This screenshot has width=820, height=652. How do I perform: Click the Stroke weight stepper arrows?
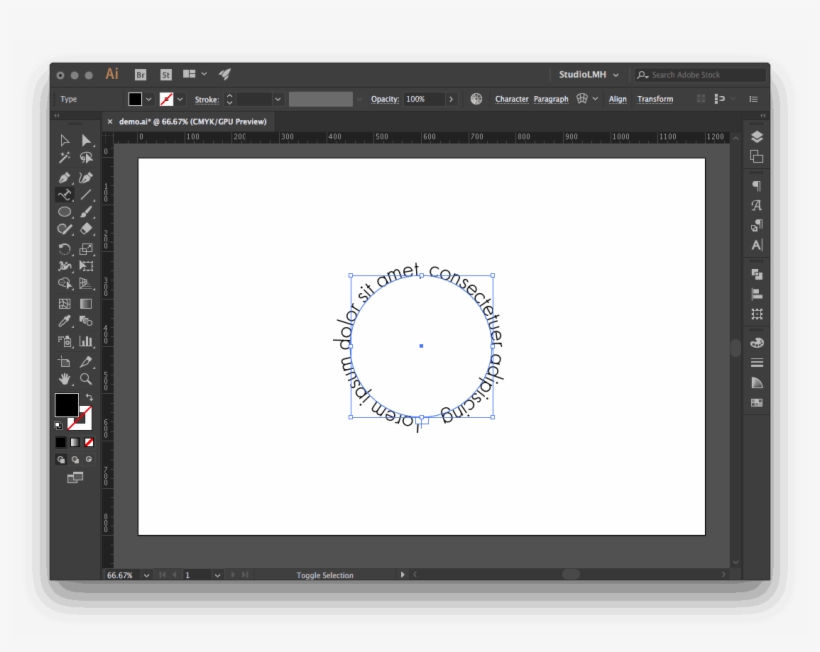point(229,99)
